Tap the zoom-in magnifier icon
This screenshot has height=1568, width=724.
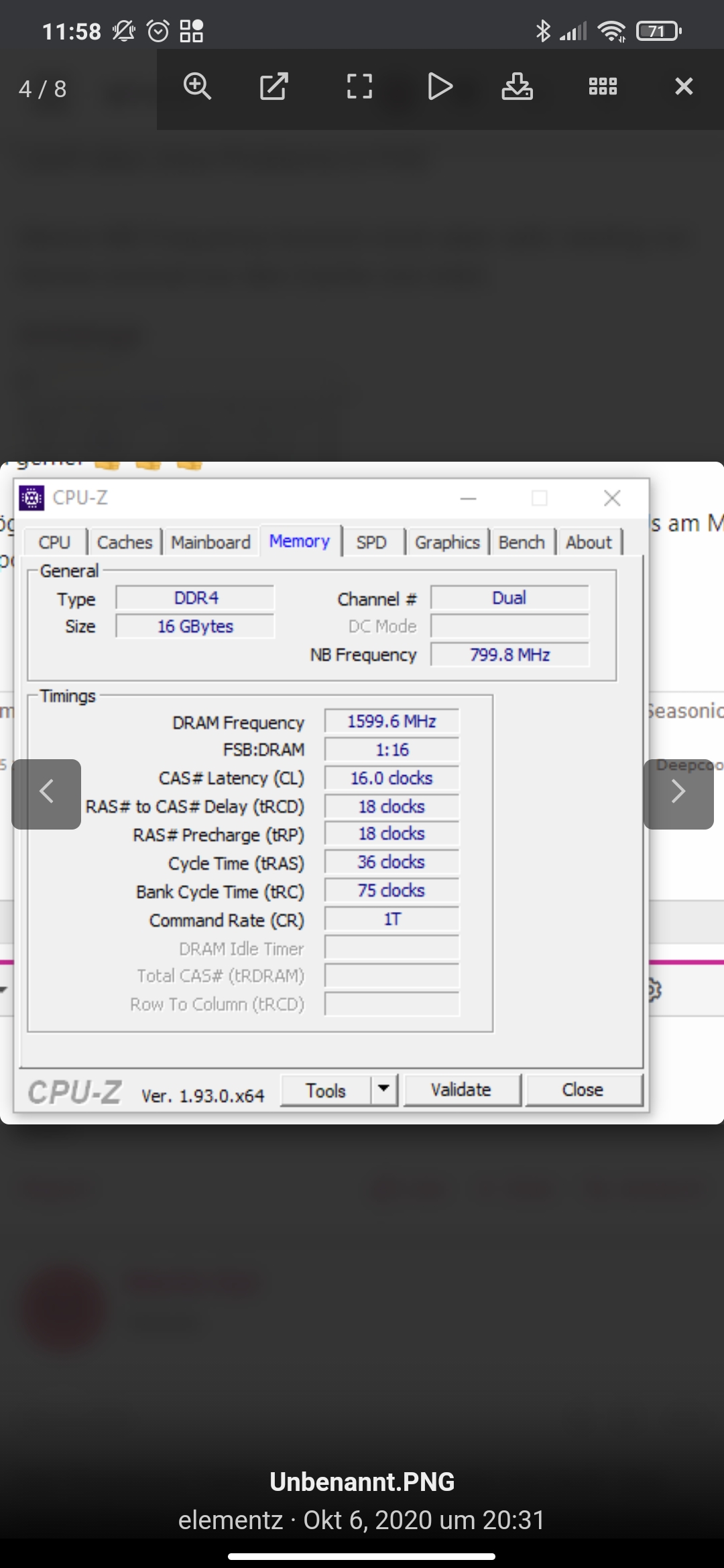pyautogui.click(x=197, y=86)
